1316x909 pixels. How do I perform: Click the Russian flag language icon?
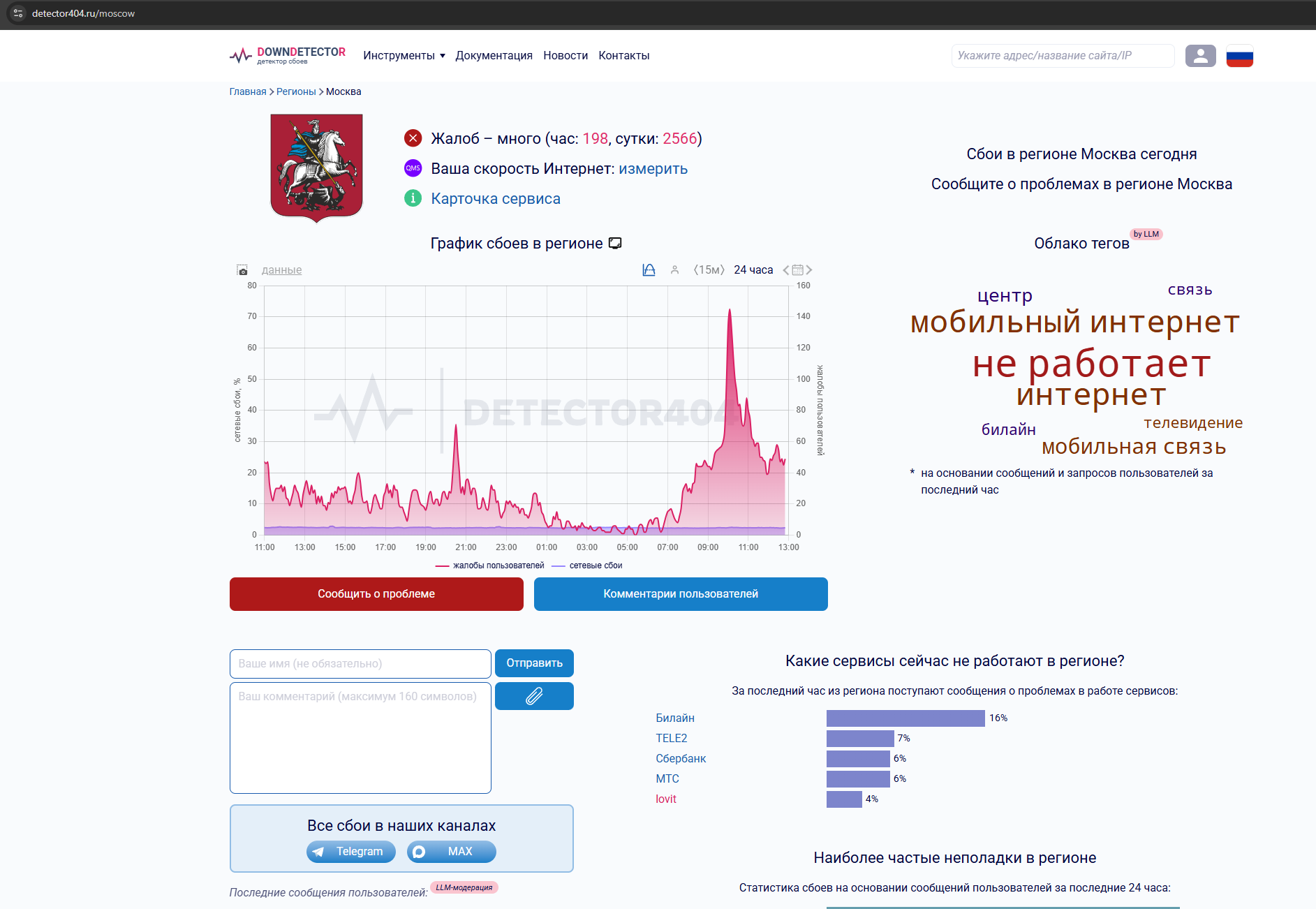1239,56
